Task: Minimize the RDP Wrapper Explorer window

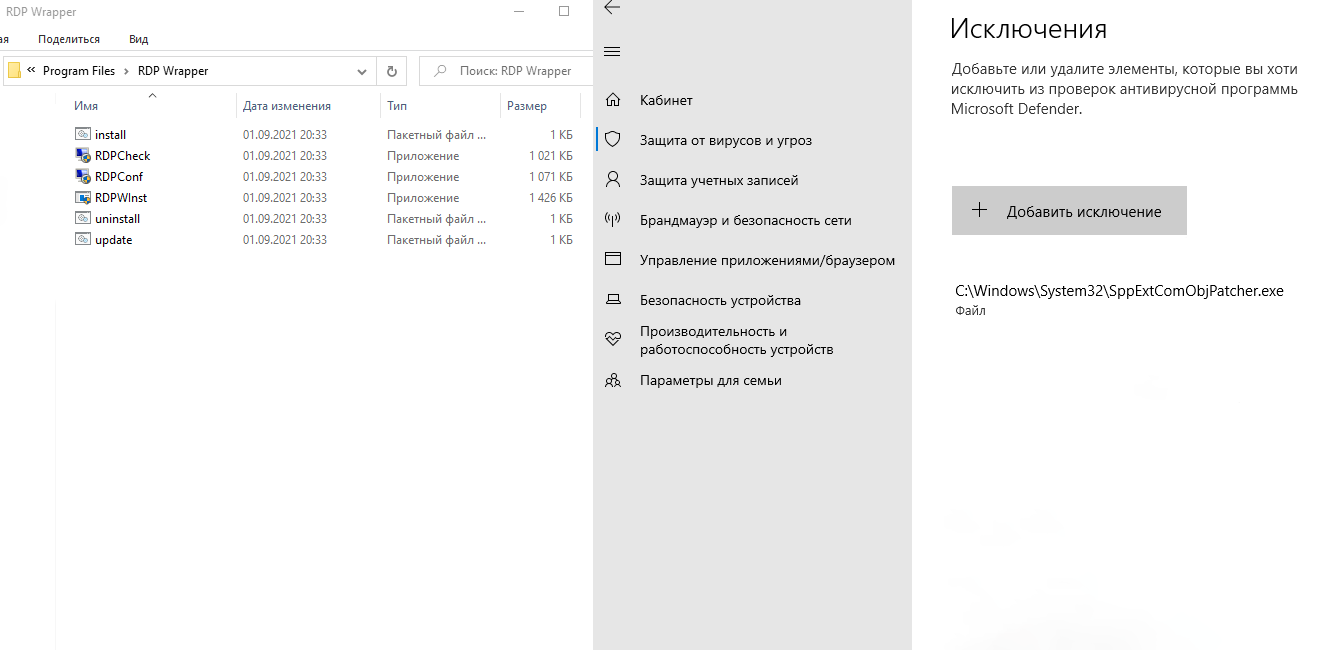Action: pos(519,11)
